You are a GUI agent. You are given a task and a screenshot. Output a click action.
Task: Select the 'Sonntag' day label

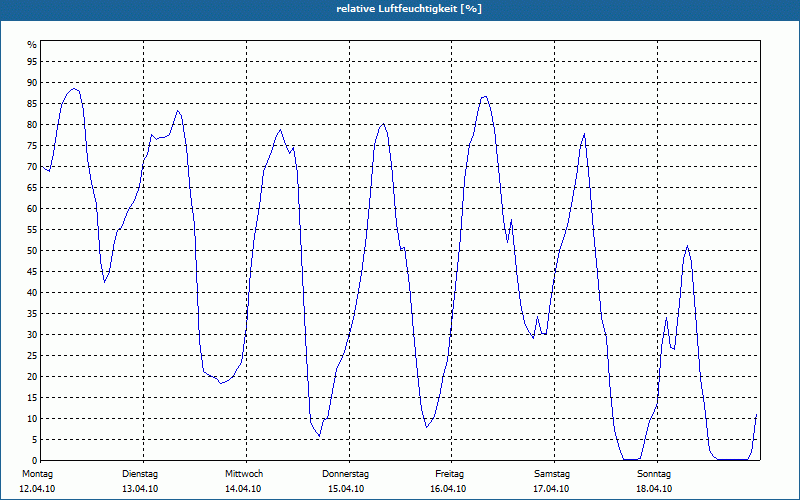[654, 474]
